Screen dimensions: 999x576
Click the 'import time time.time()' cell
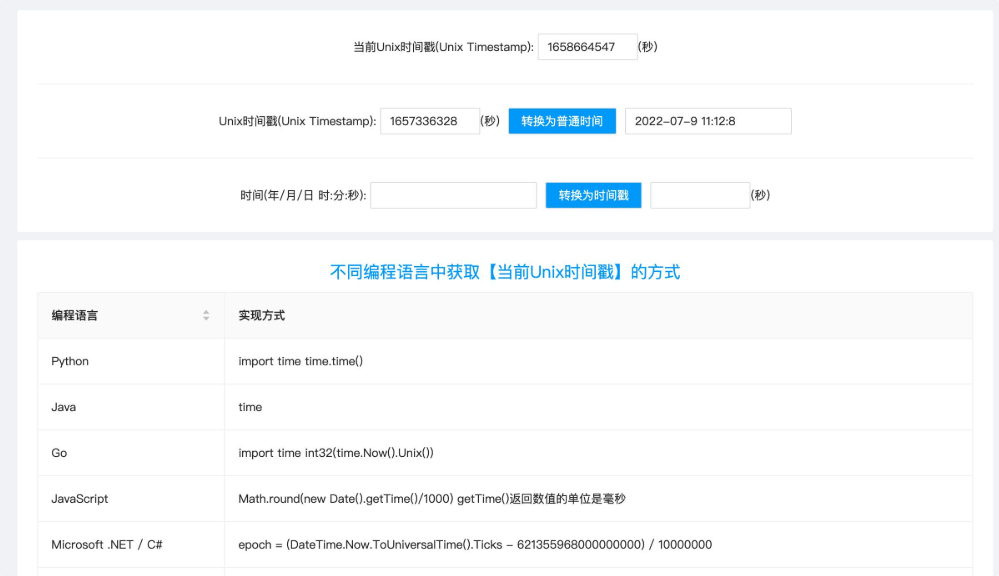598,361
